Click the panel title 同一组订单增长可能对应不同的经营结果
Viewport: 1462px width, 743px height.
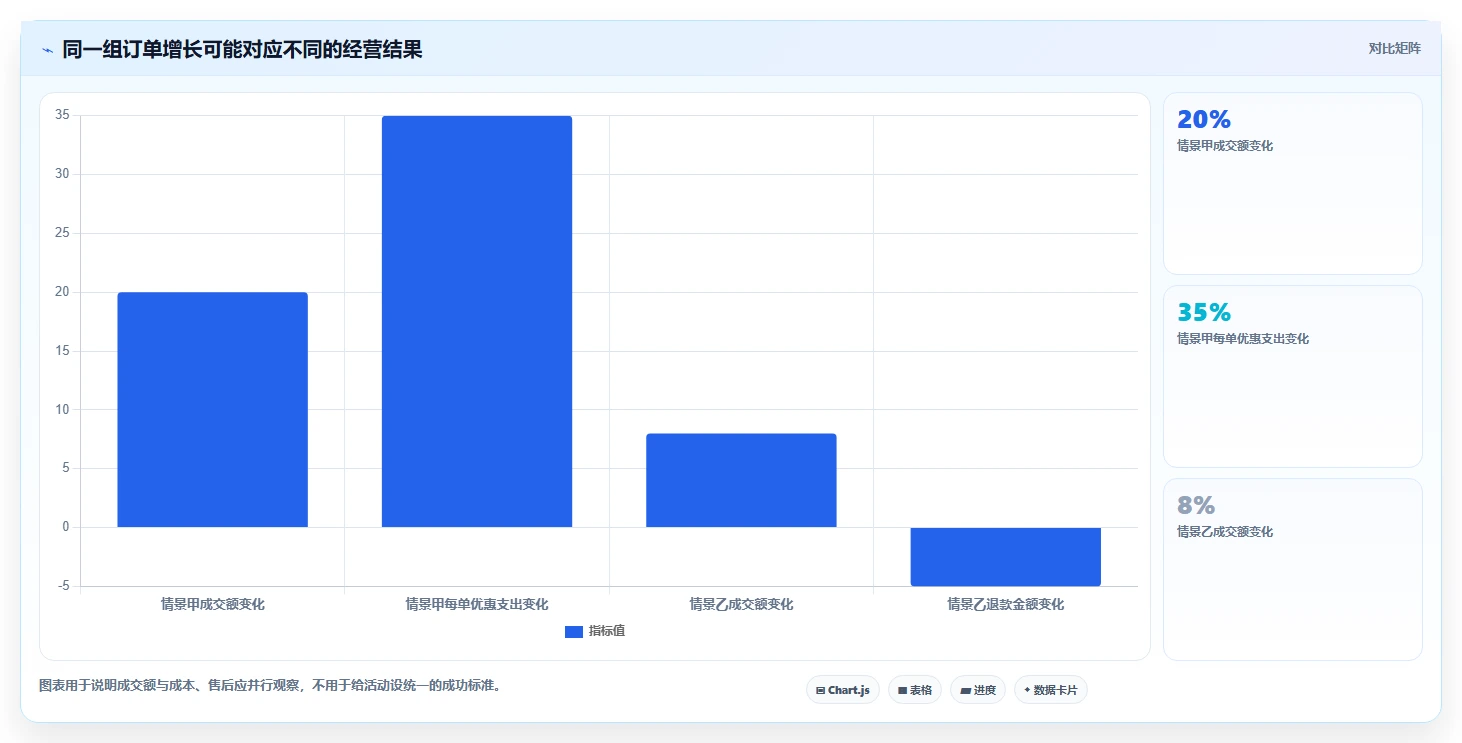click(242, 50)
